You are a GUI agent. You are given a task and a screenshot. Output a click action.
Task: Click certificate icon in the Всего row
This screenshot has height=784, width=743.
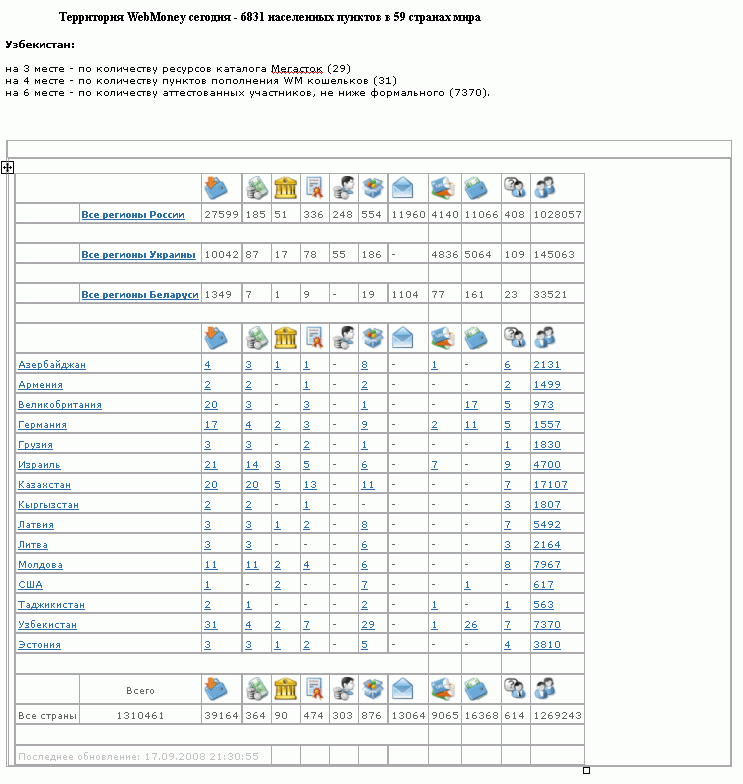point(314,688)
